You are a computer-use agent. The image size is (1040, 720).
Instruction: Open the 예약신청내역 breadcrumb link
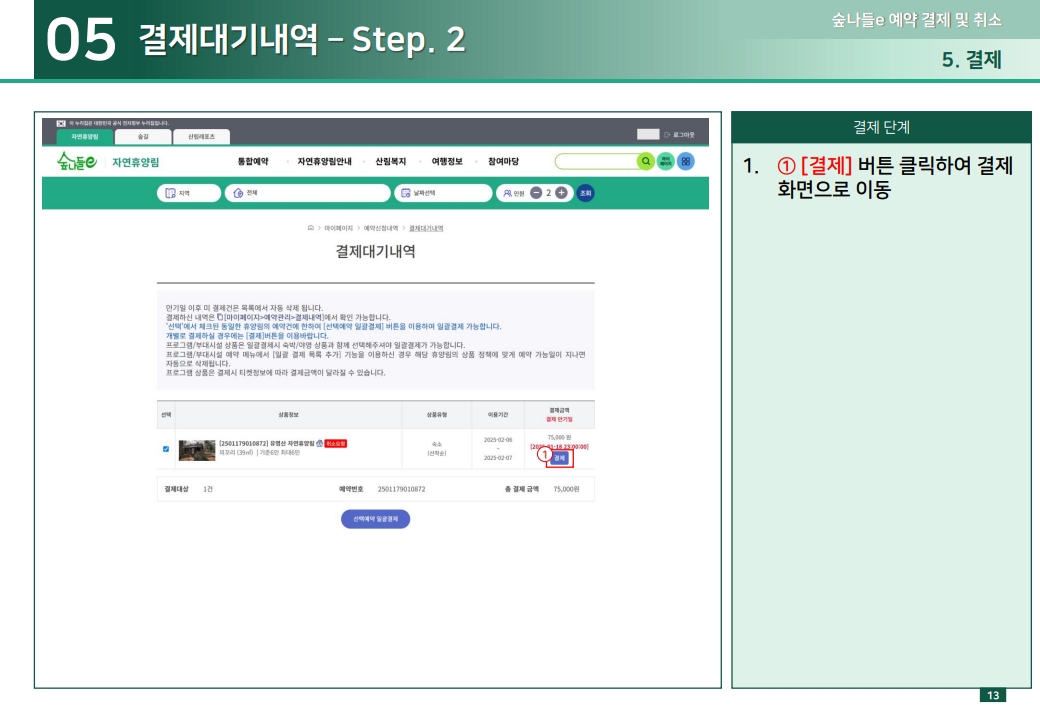tap(380, 228)
